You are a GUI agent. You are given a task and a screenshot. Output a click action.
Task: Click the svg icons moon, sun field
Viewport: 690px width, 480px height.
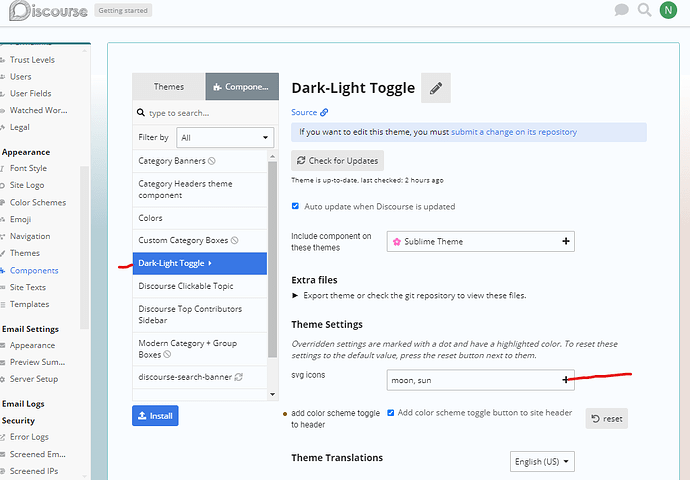point(481,380)
